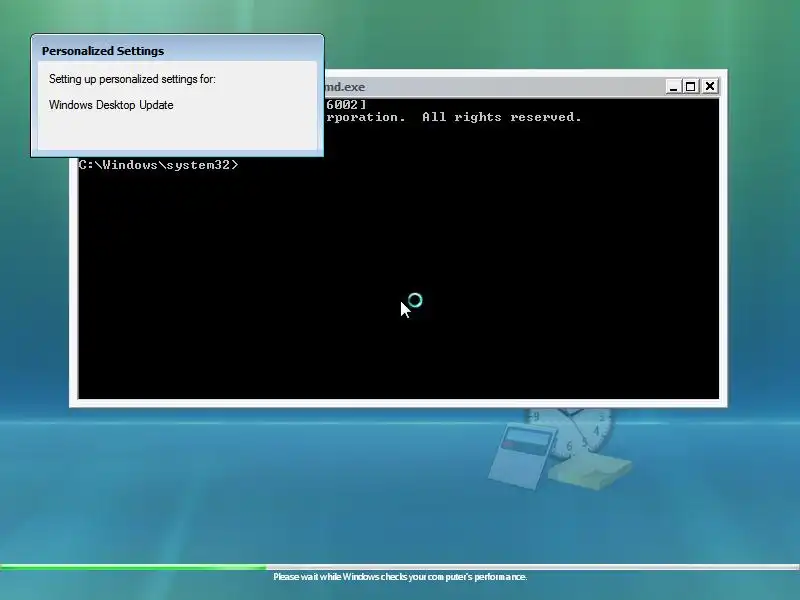Click the cmd.exe title bar text
Viewport: 800px width, 600px height.
click(x=345, y=87)
